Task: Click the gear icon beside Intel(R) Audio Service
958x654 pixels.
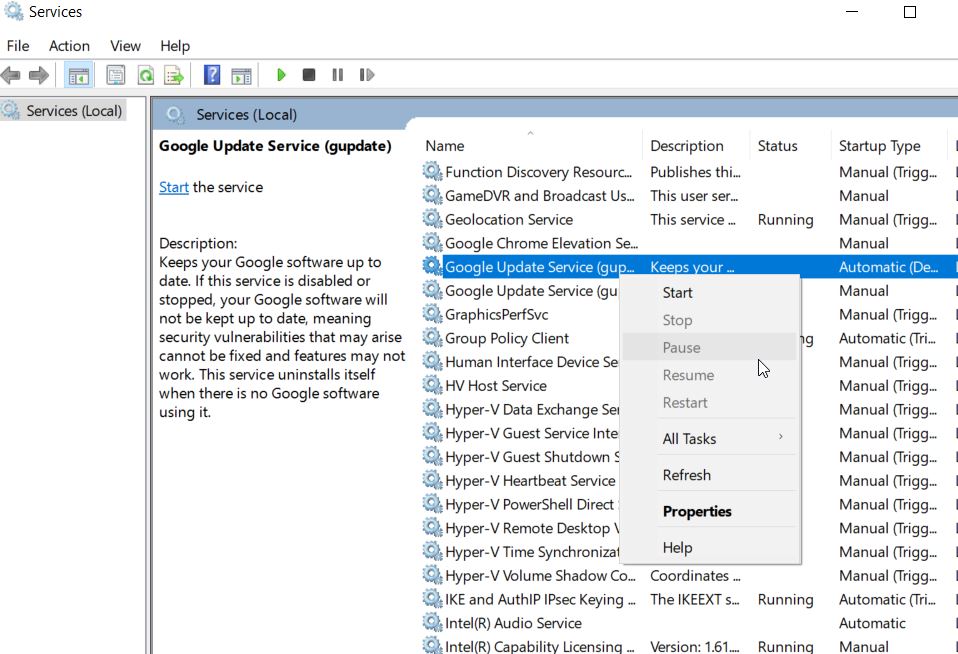Action: [x=432, y=623]
